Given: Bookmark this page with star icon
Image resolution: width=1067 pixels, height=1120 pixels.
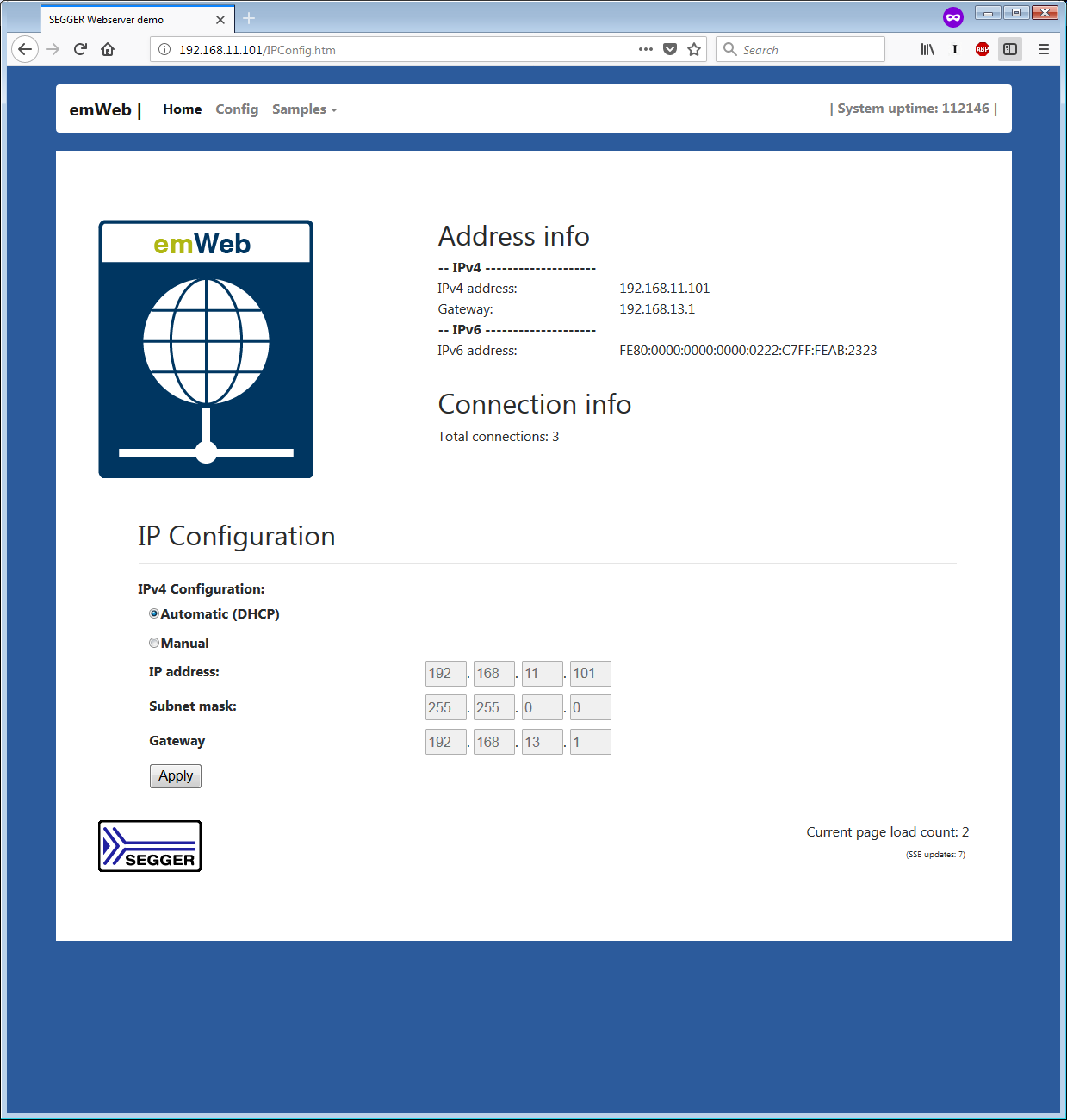Looking at the screenshot, I should [694, 49].
